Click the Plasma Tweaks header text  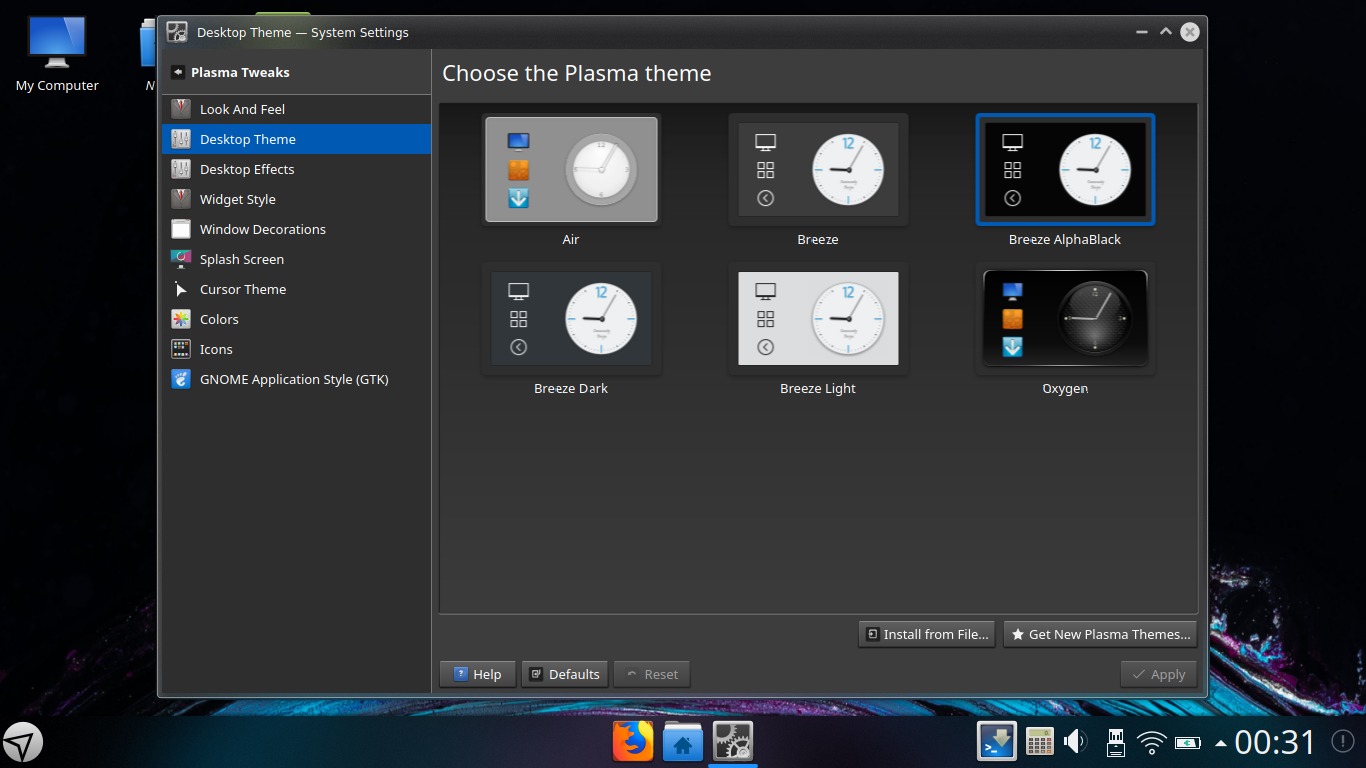240,72
